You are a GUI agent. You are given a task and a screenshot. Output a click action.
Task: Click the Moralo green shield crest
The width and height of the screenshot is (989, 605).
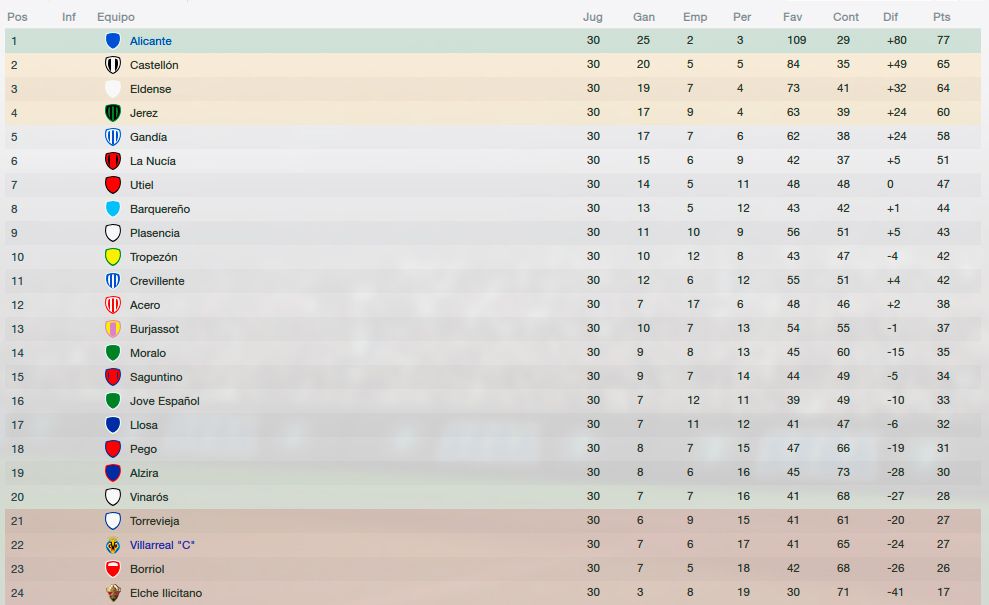113,353
